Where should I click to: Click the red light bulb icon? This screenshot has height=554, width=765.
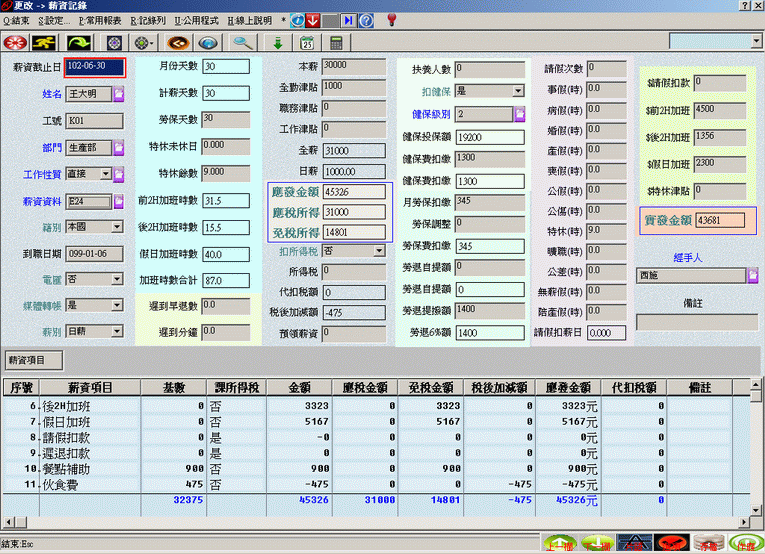point(391,20)
